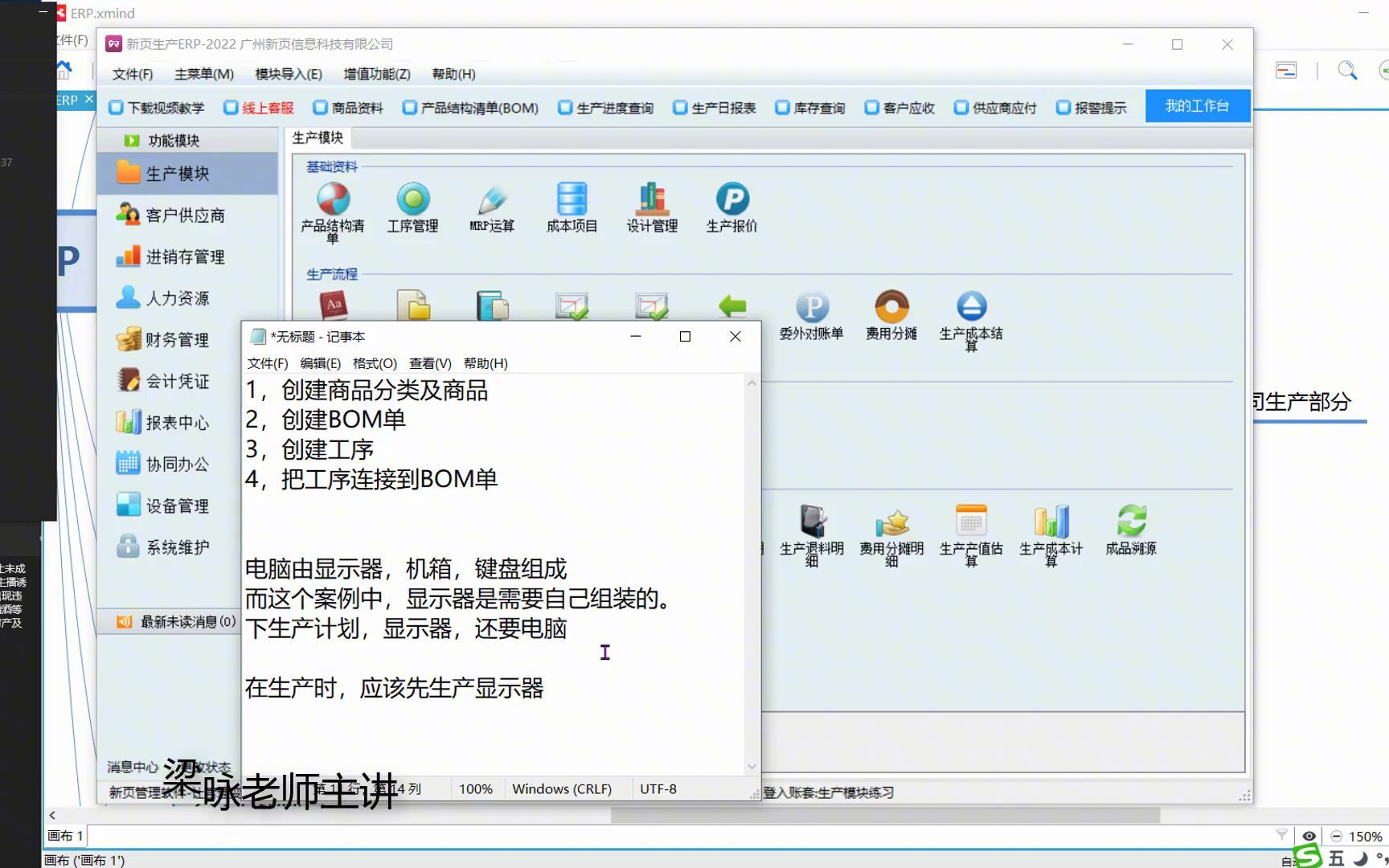
Task: Click XMind horizontal scrollbar thumb
Action: point(885,815)
